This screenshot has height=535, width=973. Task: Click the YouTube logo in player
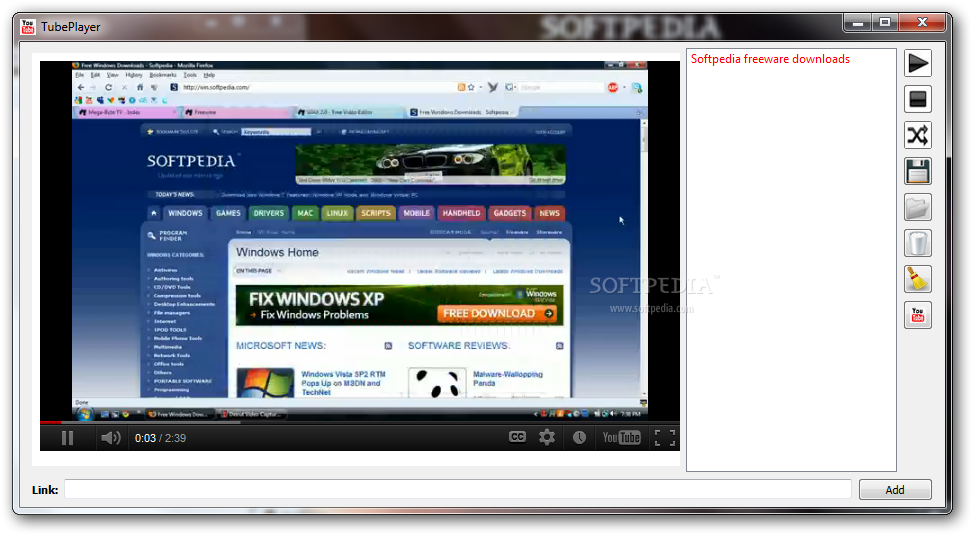pyautogui.click(x=621, y=438)
